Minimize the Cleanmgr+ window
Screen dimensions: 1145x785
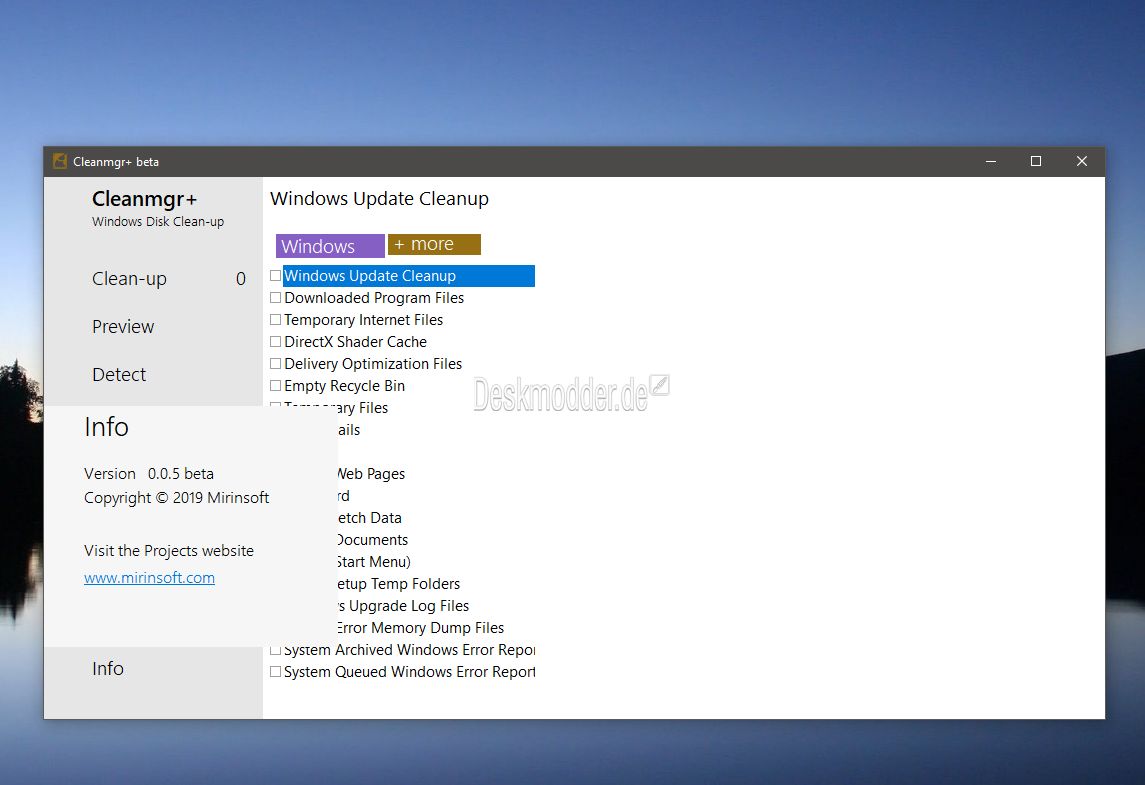tap(991, 161)
